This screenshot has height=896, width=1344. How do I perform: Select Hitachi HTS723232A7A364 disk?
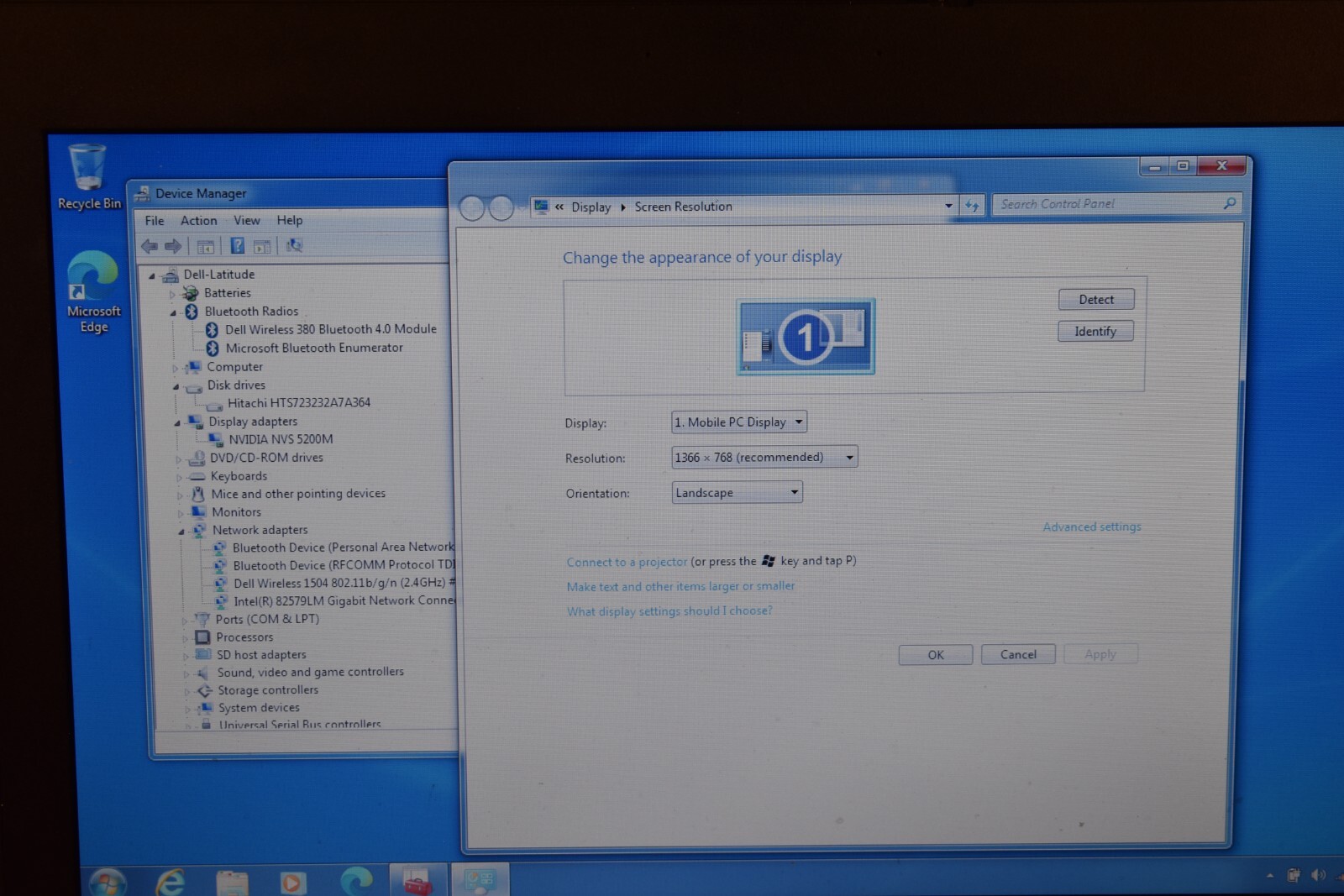(299, 403)
